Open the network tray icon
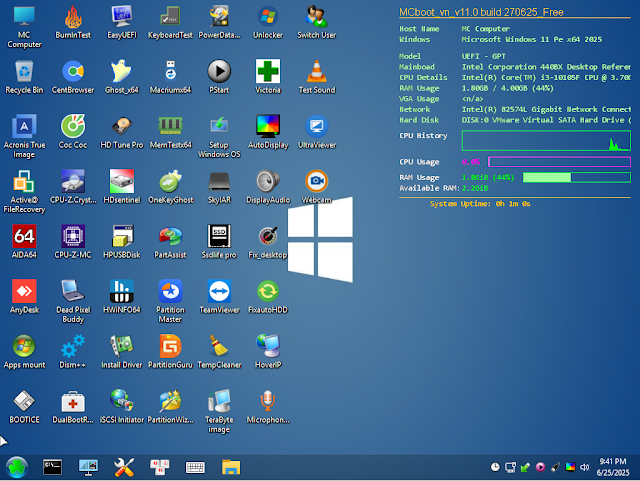 510,467
